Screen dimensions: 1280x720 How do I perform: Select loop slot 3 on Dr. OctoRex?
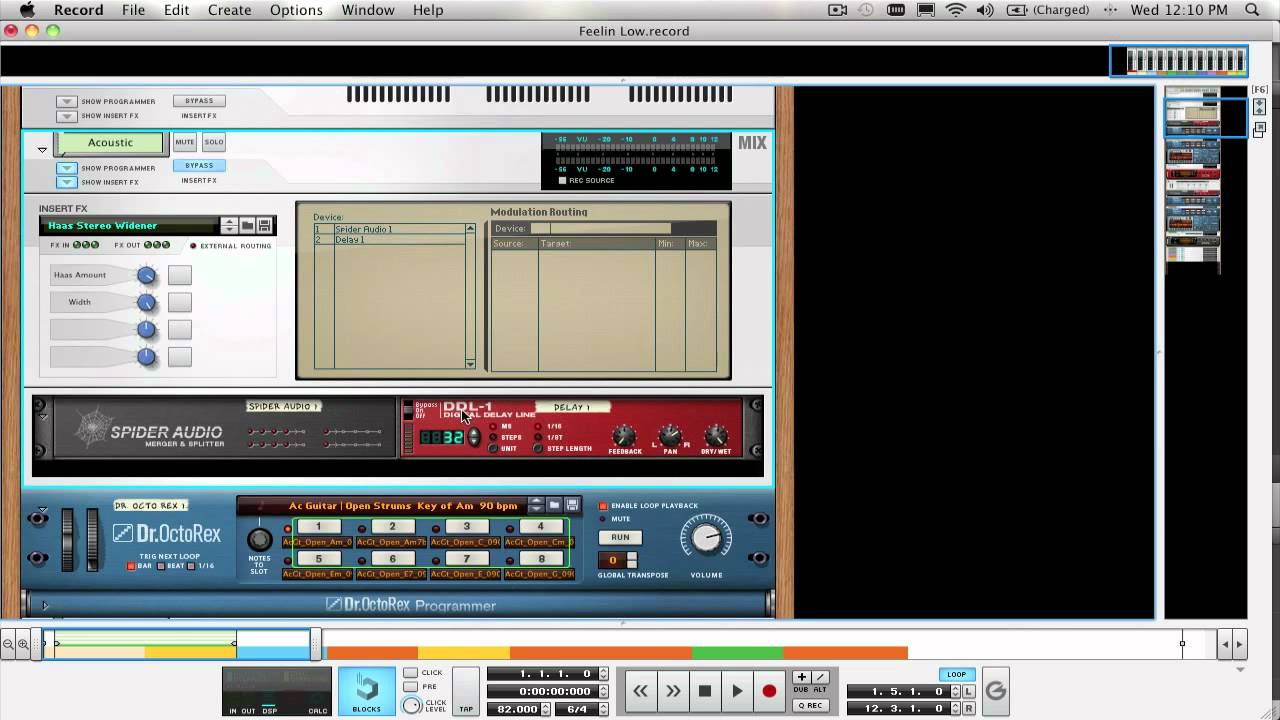pyautogui.click(x=466, y=527)
